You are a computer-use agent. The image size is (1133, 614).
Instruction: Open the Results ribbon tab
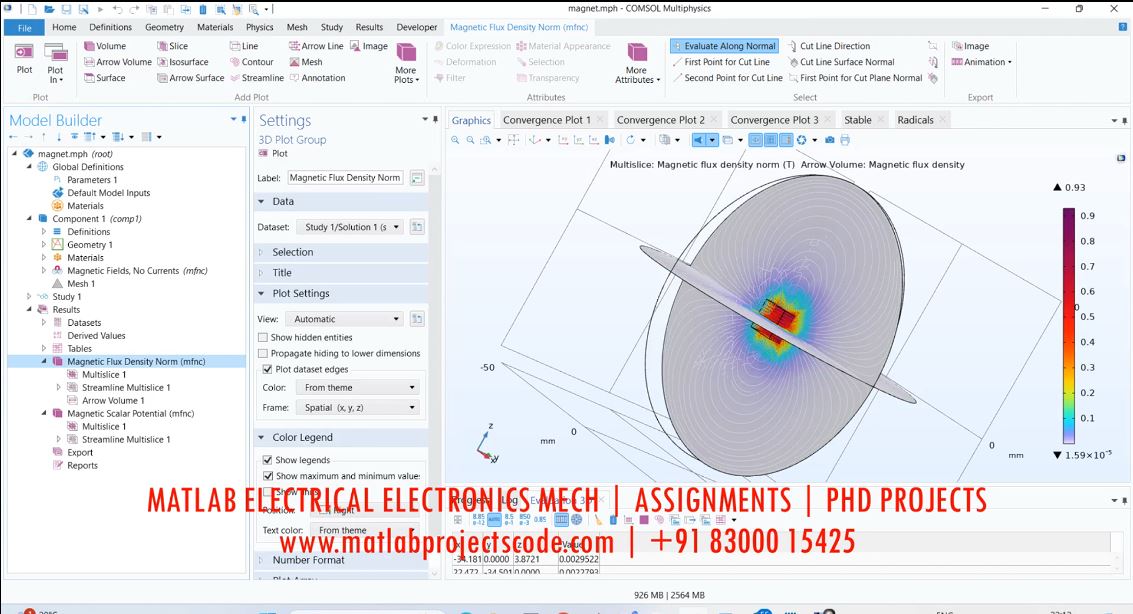(x=369, y=27)
